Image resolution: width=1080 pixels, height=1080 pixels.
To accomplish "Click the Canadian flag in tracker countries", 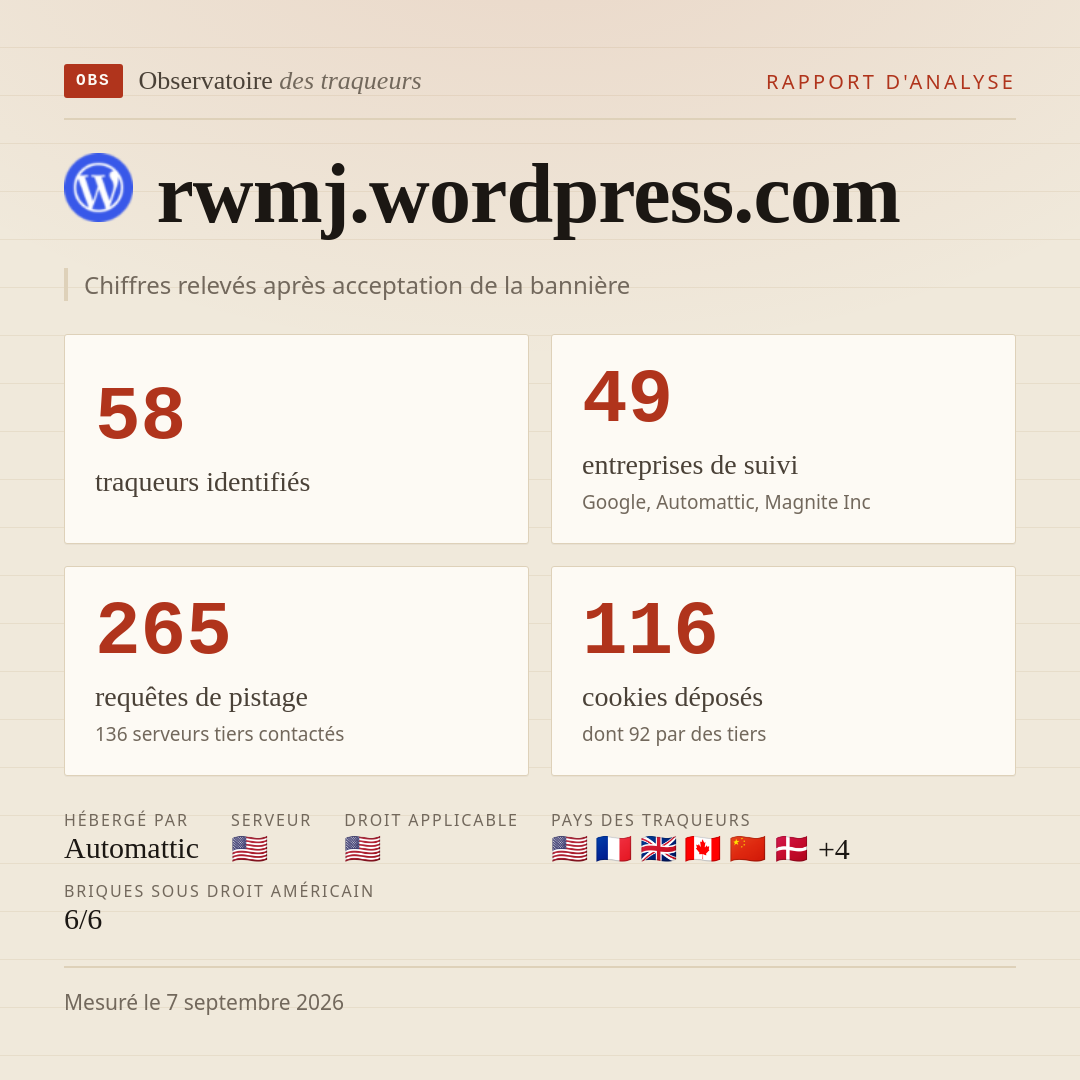I will coord(703,849).
